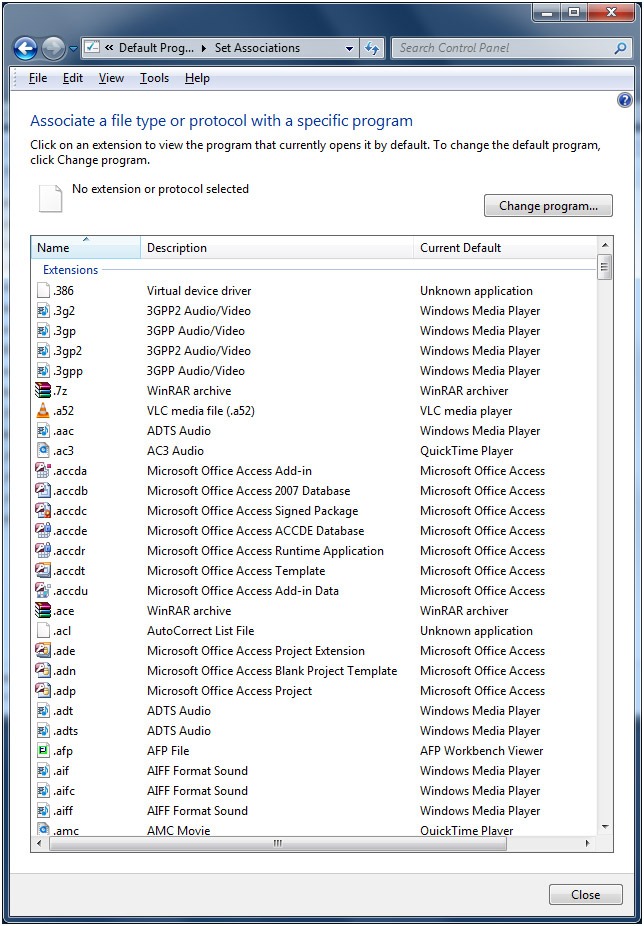This screenshot has height=926, width=644.
Task: Click 'AMC Movie' description text
Action: click(x=178, y=830)
